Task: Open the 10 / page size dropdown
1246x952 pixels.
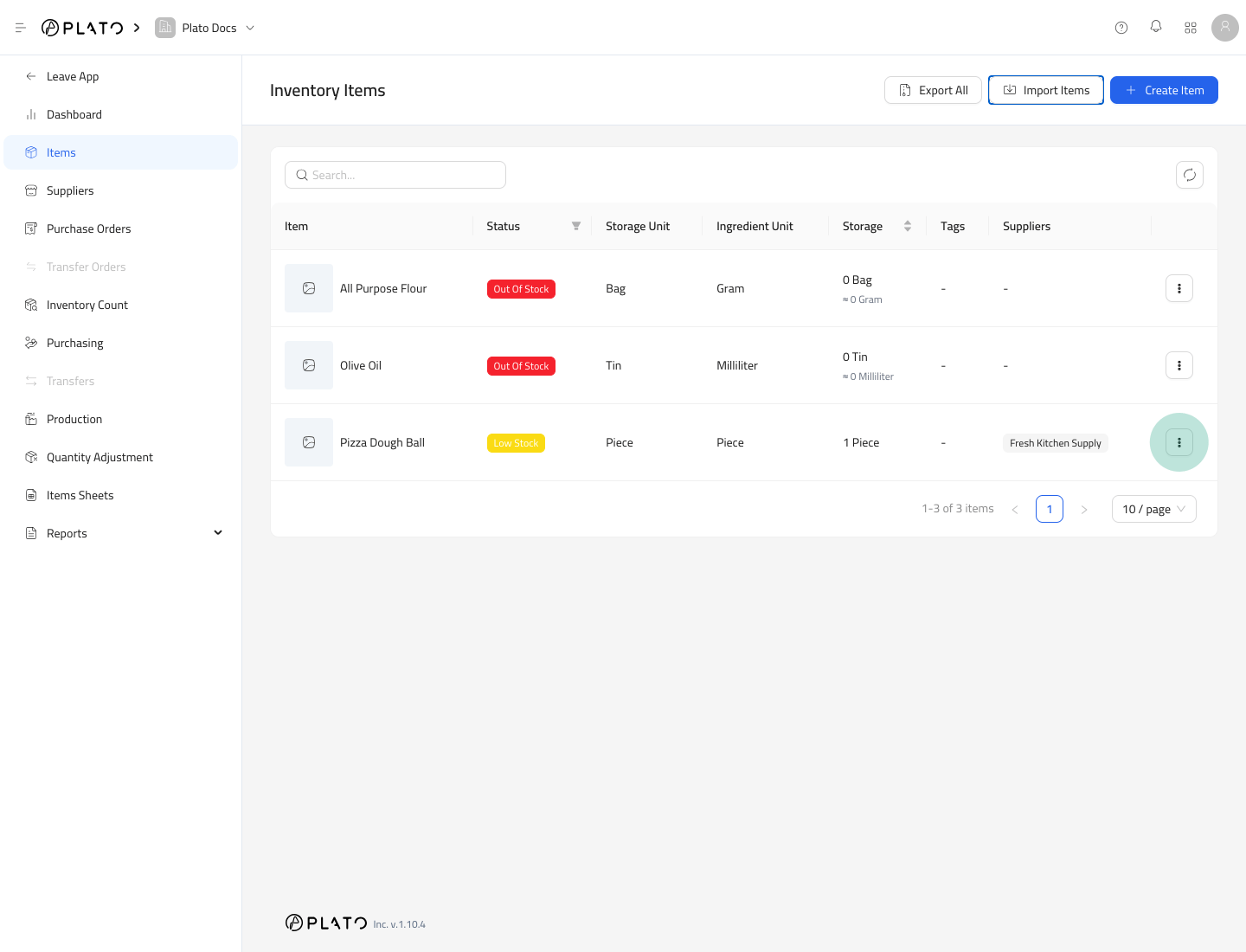Action: (x=1154, y=509)
